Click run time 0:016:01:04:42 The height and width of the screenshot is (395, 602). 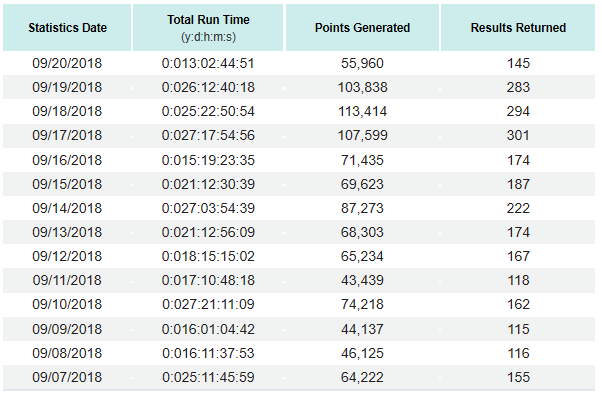tap(208, 329)
